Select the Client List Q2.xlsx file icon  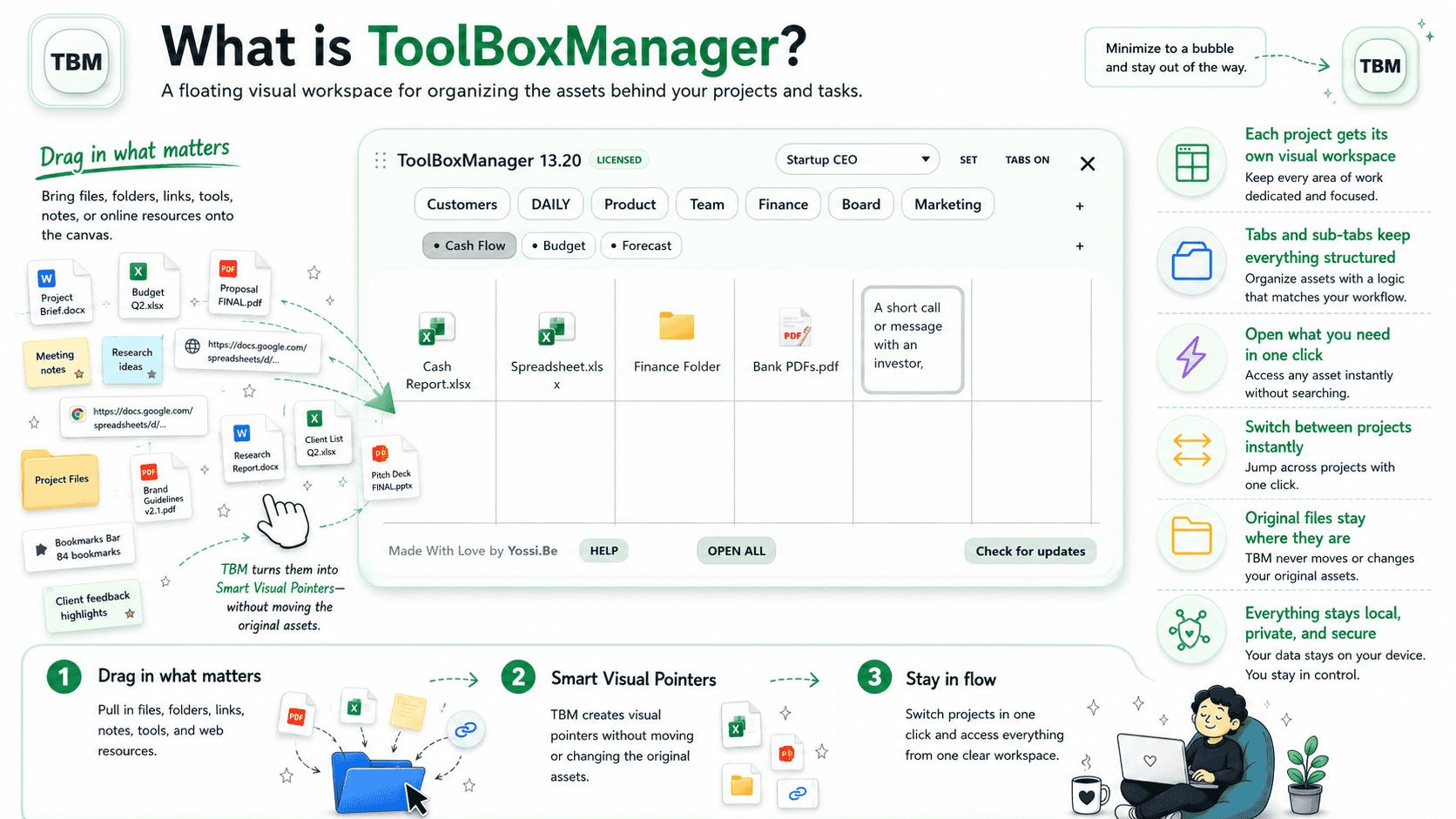pos(323,433)
